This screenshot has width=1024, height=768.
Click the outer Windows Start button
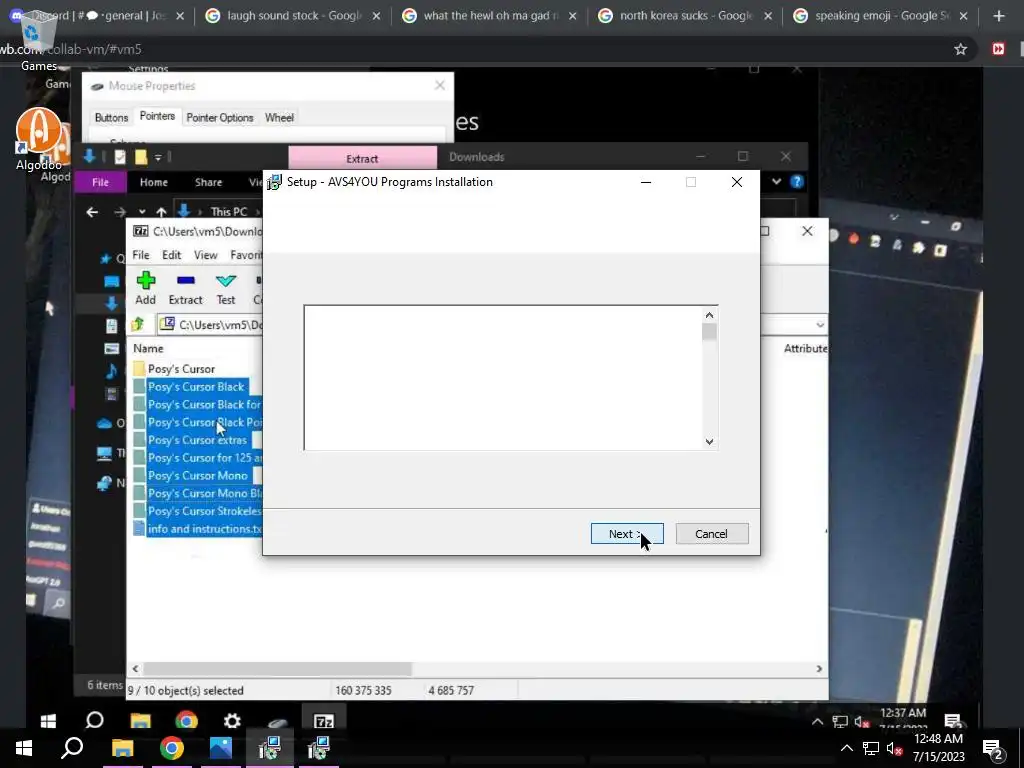(x=24, y=748)
